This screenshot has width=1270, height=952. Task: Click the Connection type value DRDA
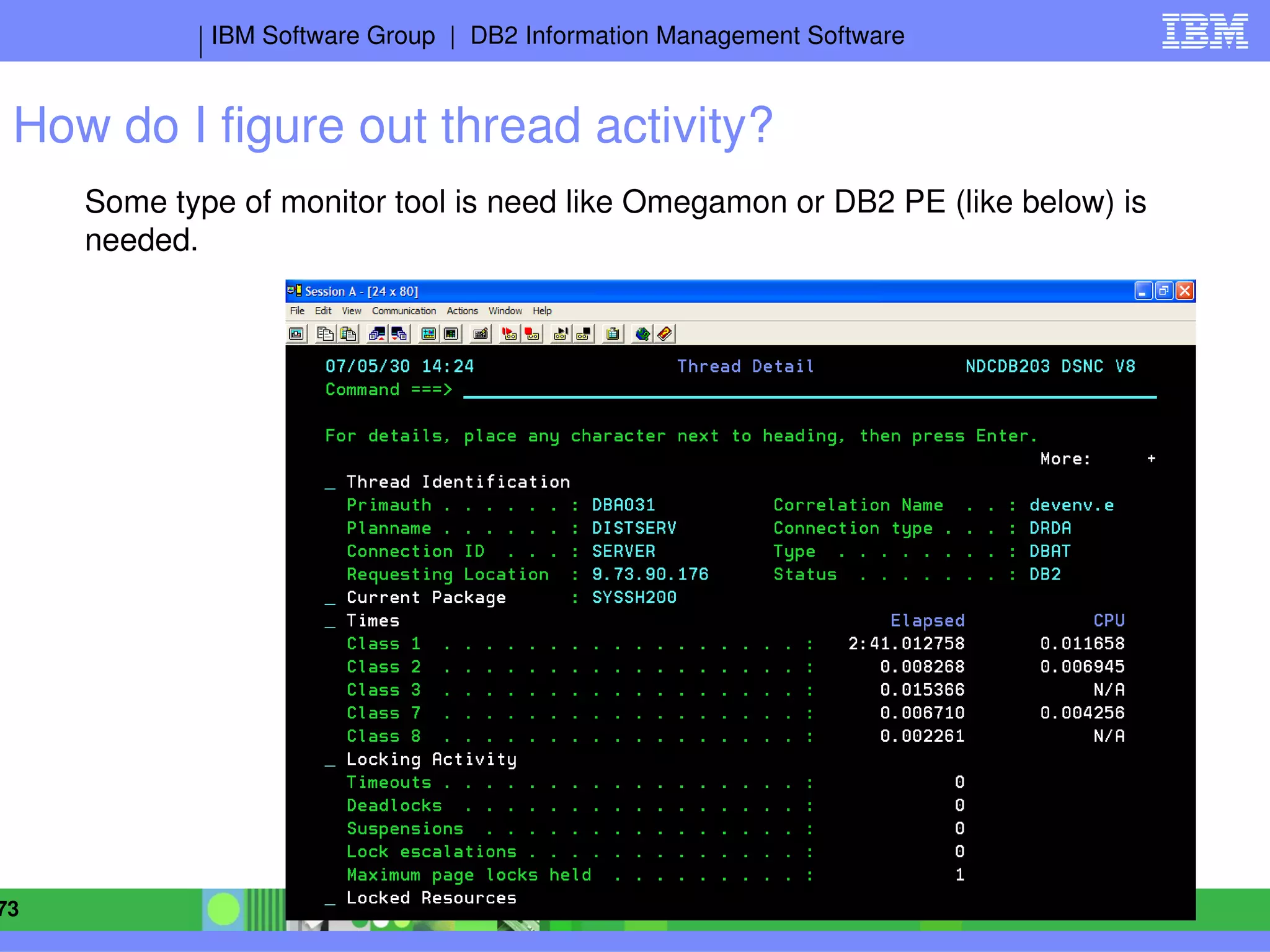[1050, 528]
